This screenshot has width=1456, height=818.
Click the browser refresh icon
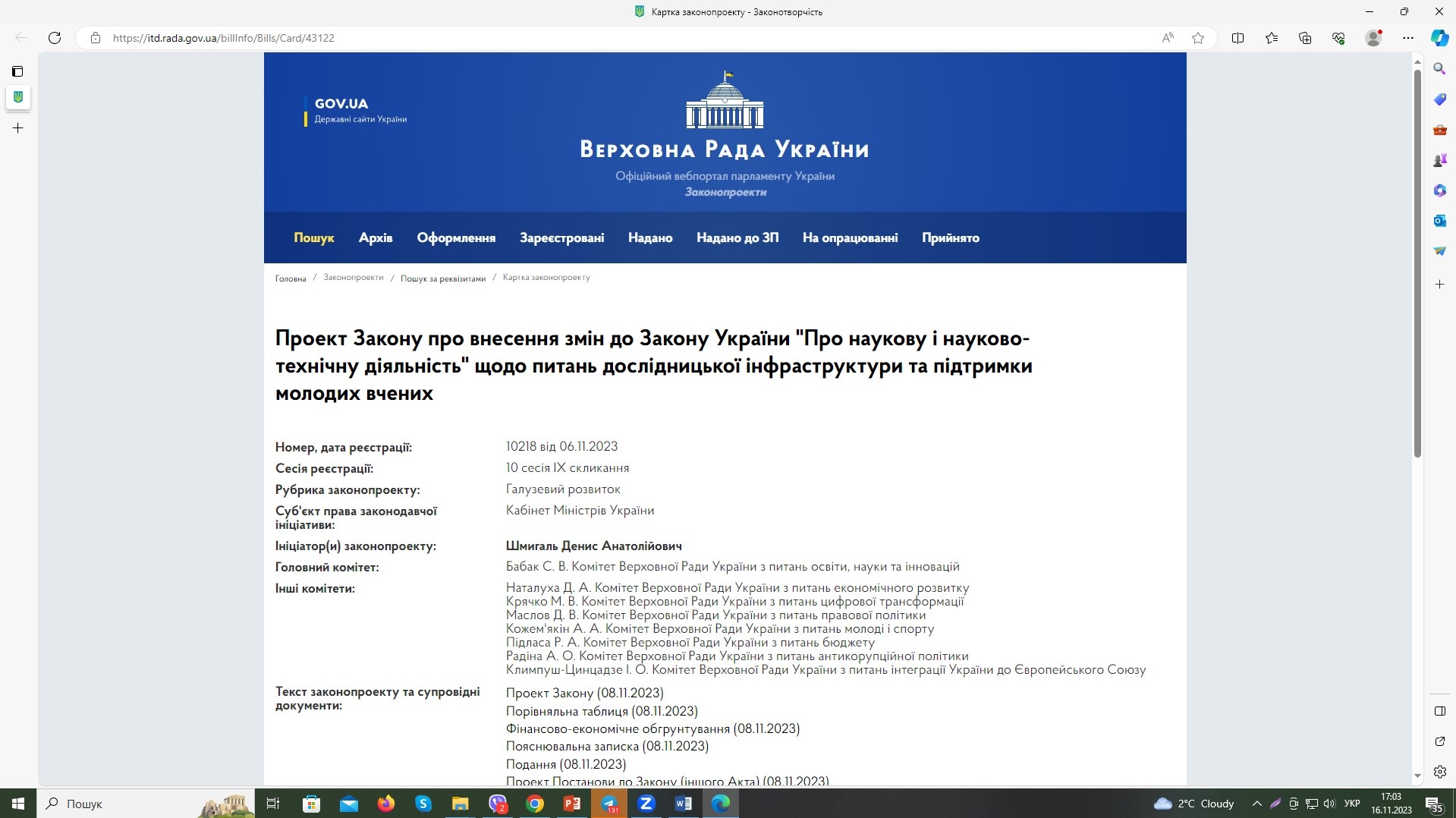coord(55,38)
